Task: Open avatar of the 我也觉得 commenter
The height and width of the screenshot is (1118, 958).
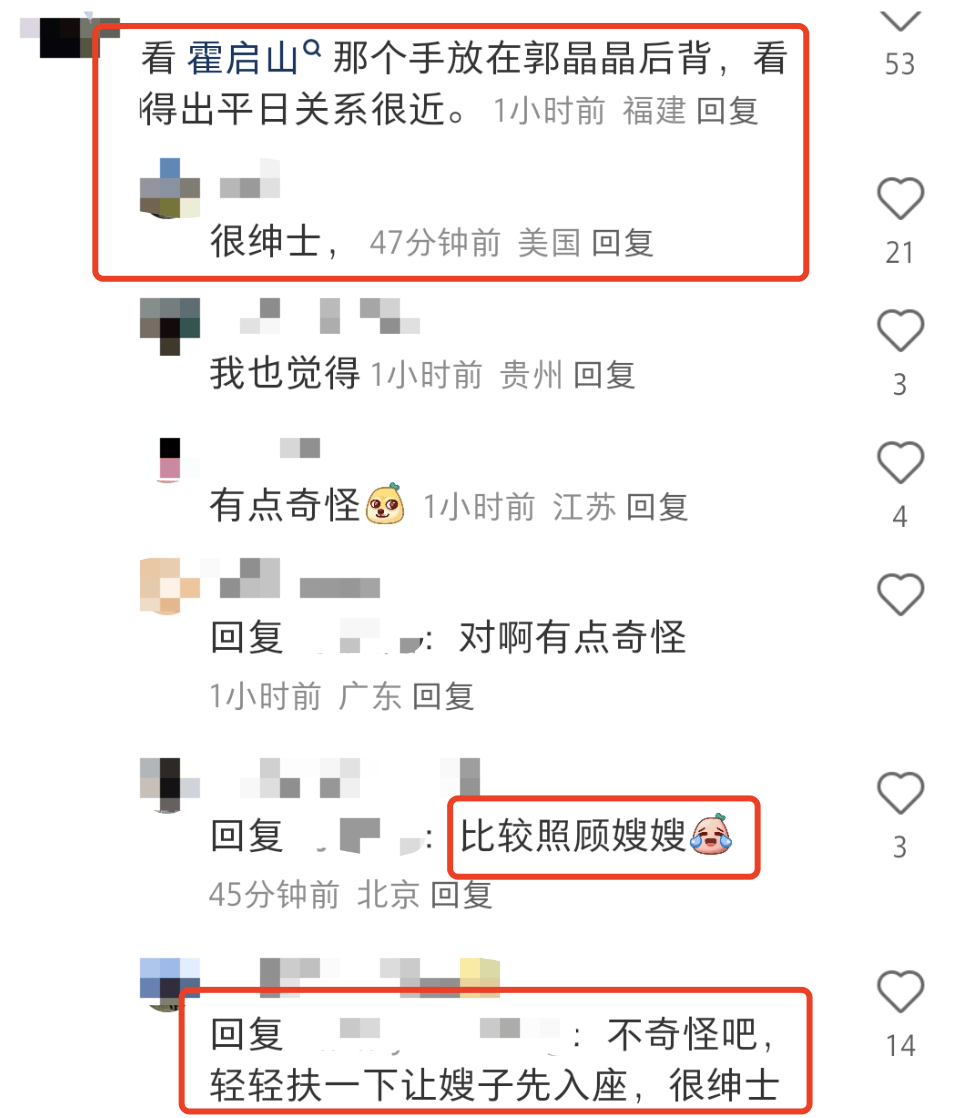Action: (170, 327)
